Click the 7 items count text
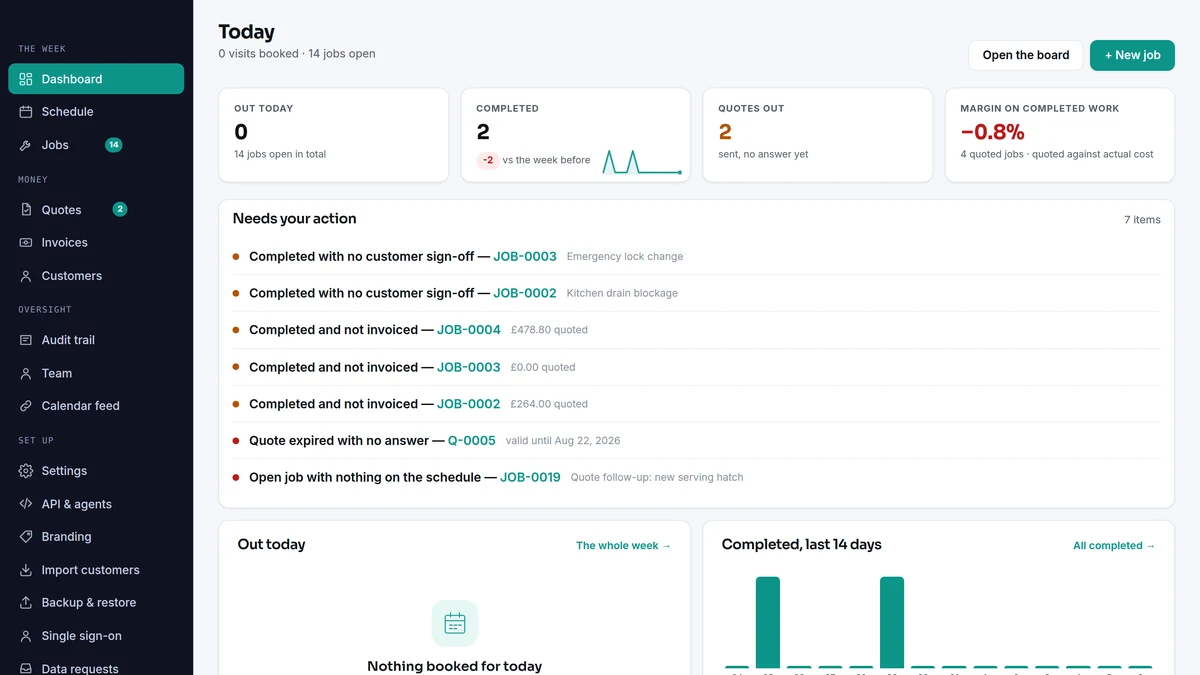Image resolution: width=1200 pixels, height=675 pixels. 1142,220
